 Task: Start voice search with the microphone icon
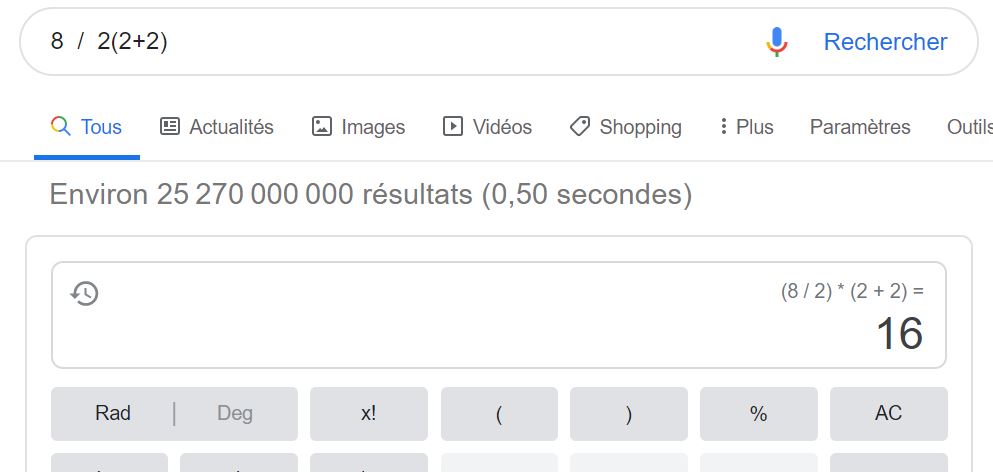777,42
